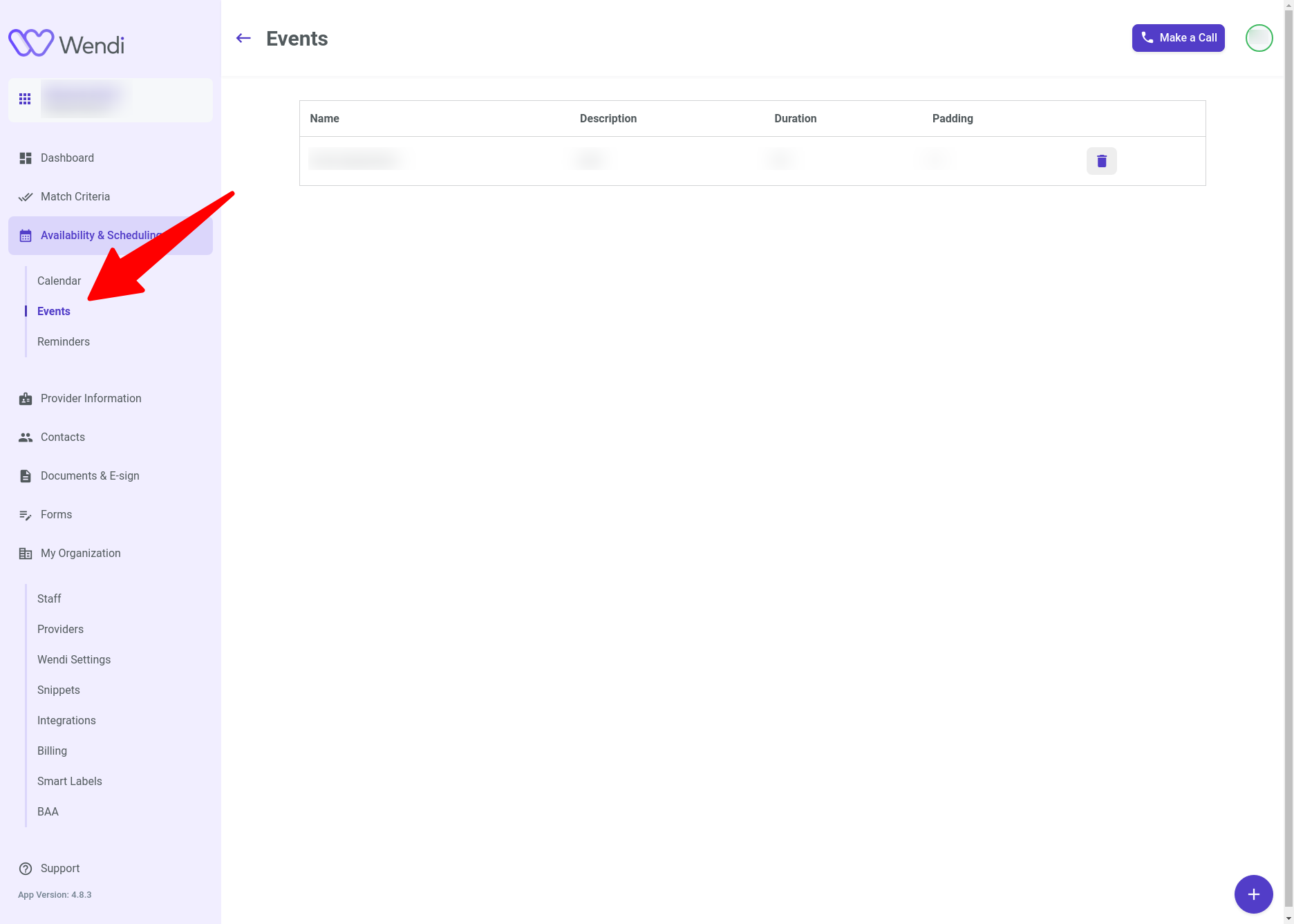Open Smart Labels page

tap(70, 781)
